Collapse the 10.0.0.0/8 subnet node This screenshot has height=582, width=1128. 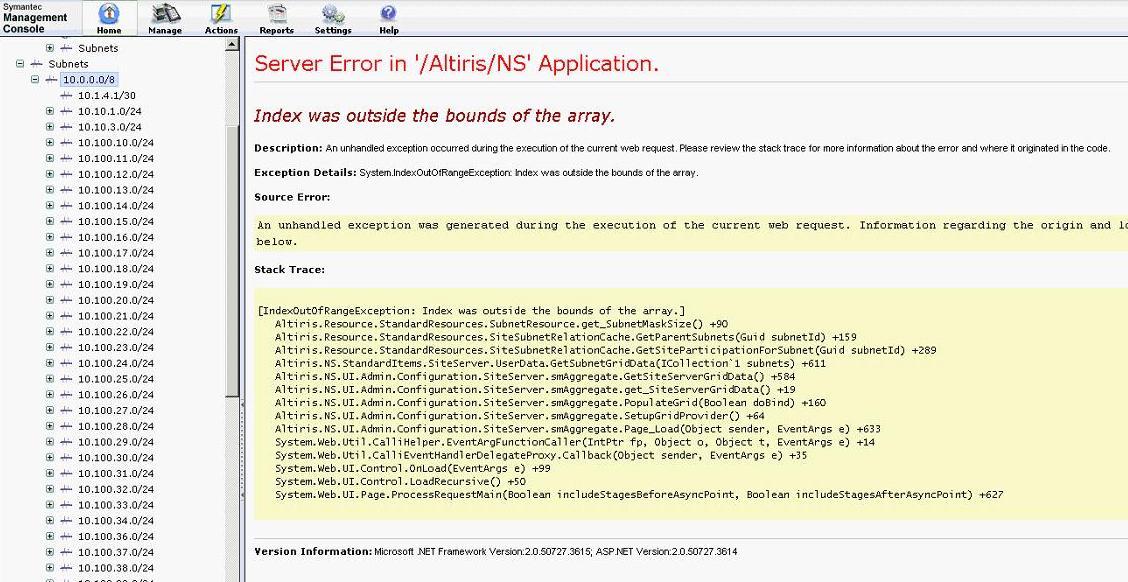(35, 80)
